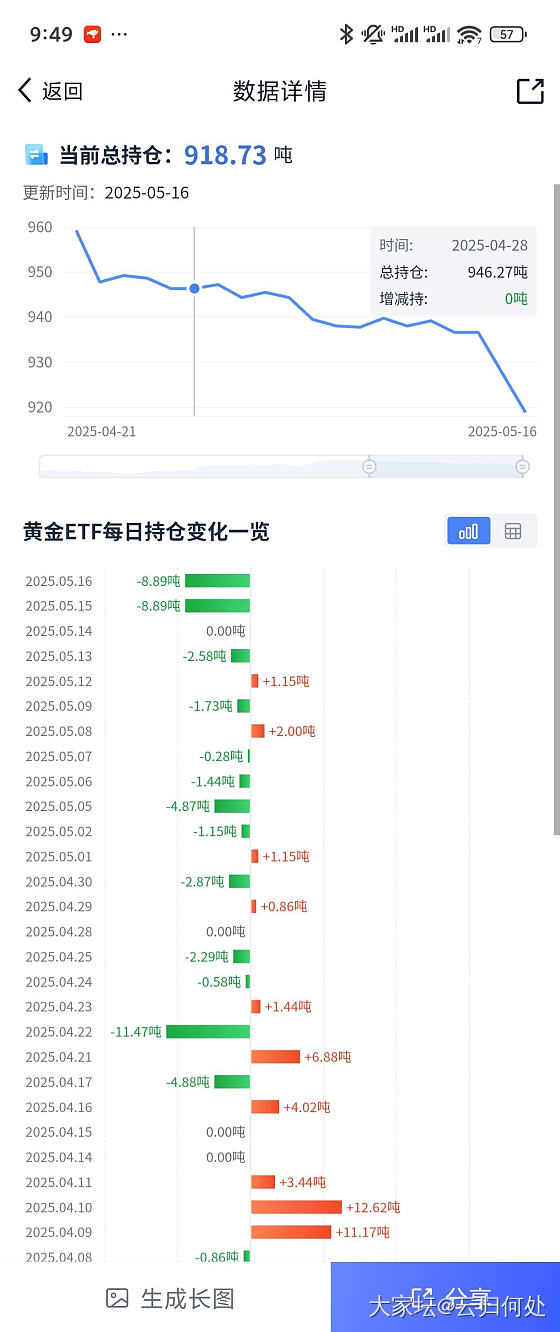Tap 返回 to go back
Viewport: 560px width, 1332px height.
tap(62, 91)
